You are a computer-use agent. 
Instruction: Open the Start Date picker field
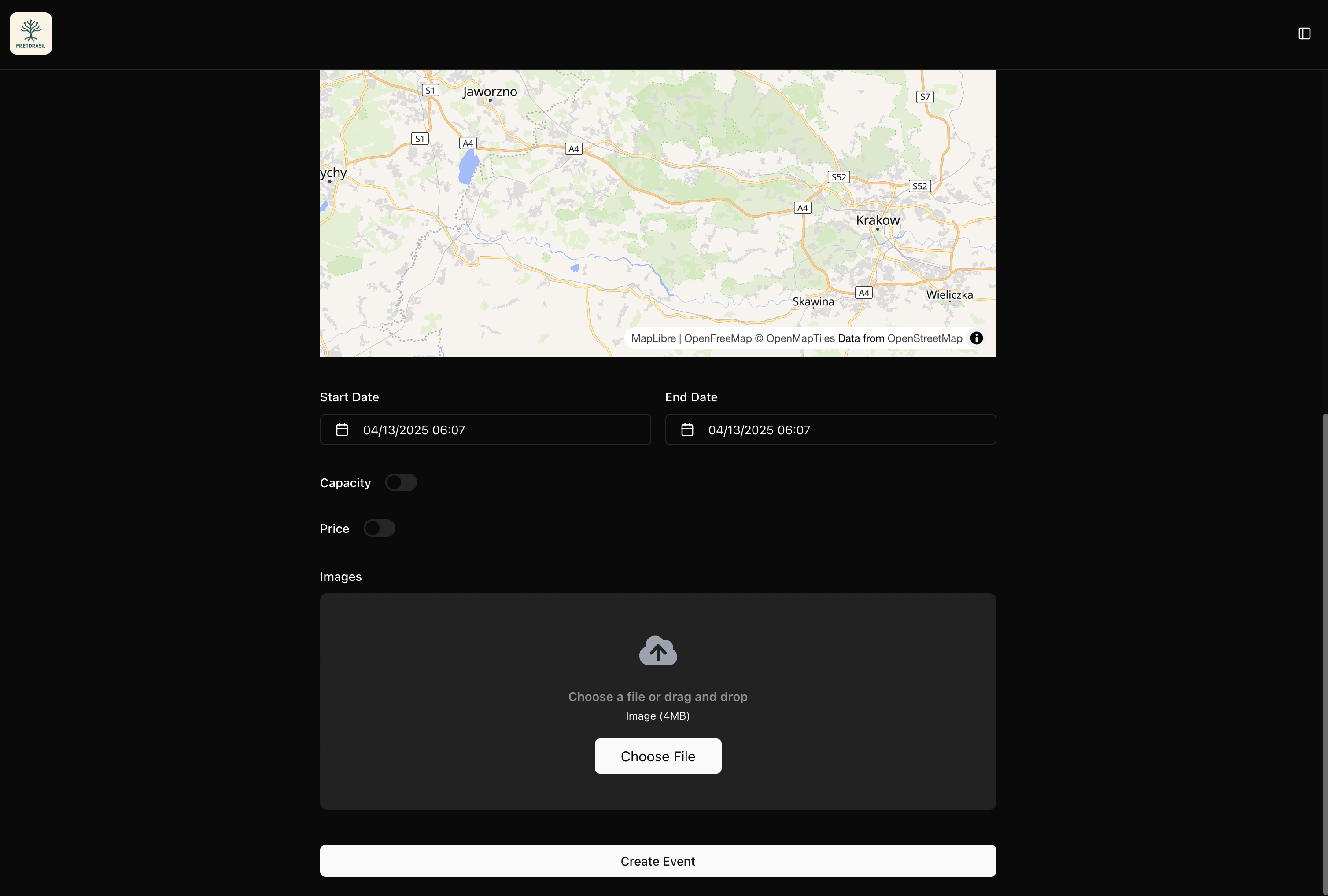tap(485, 430)
